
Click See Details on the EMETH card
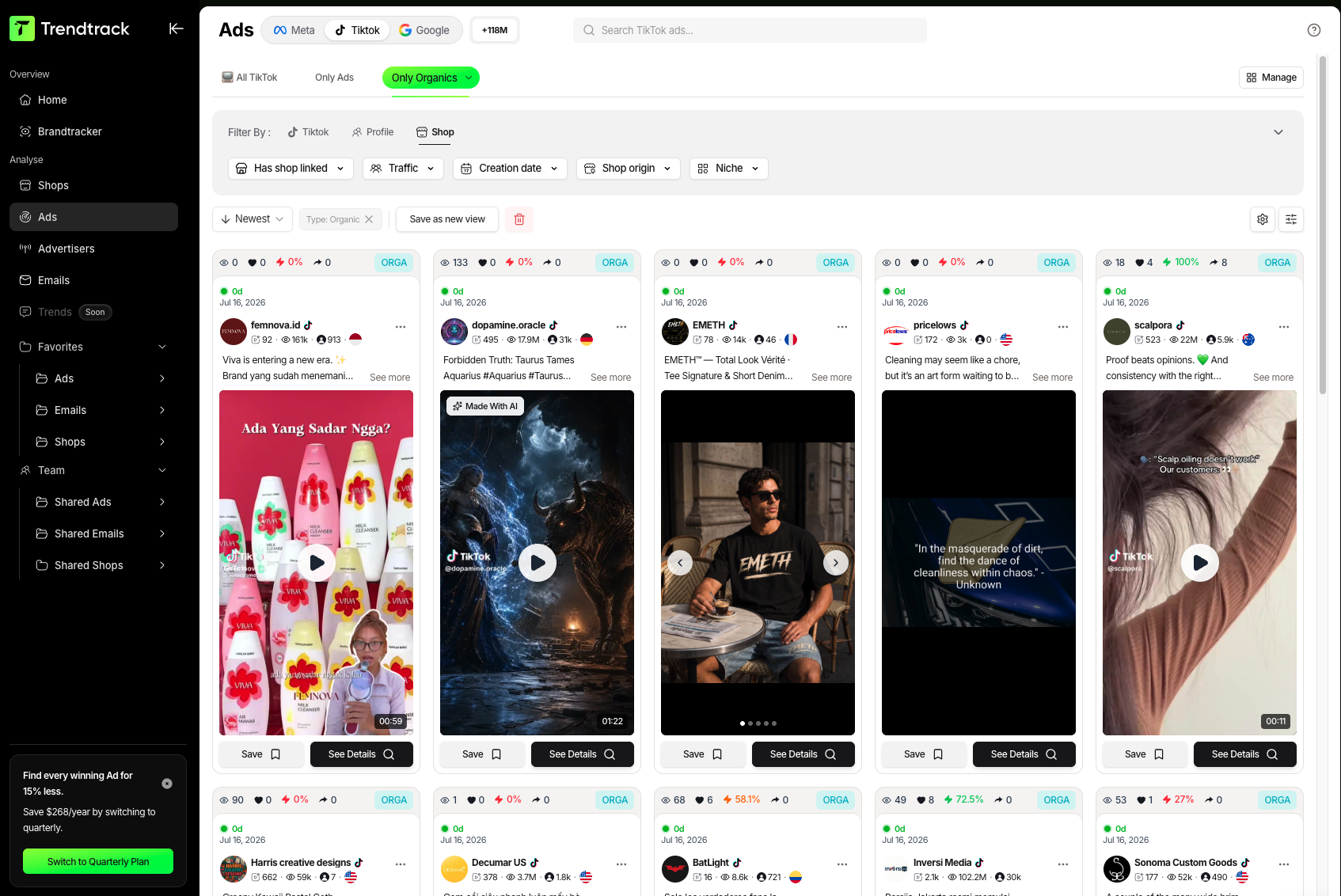click(x=803, y=754)
